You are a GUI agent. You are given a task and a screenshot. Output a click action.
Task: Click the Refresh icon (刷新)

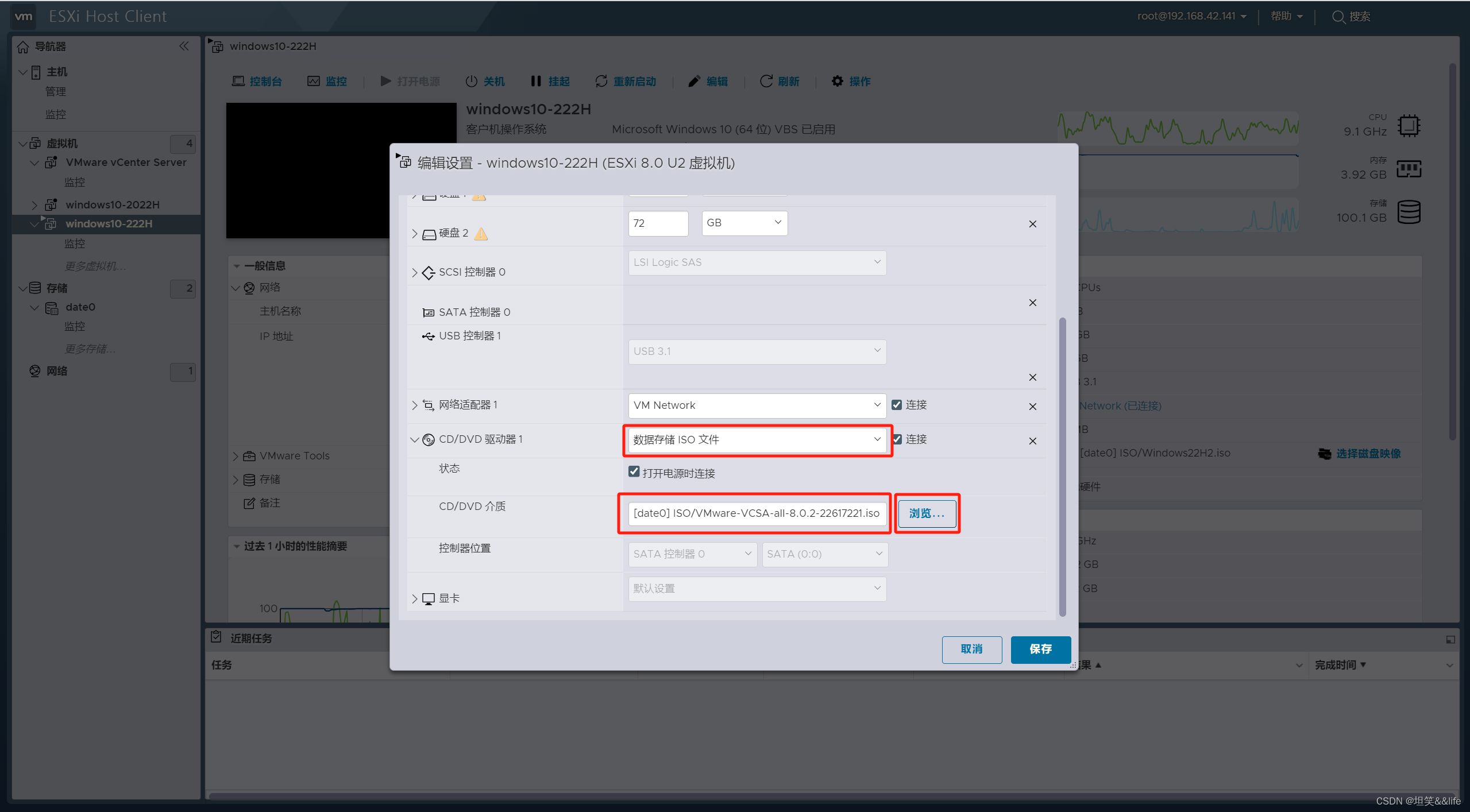(x=766, y=81)
